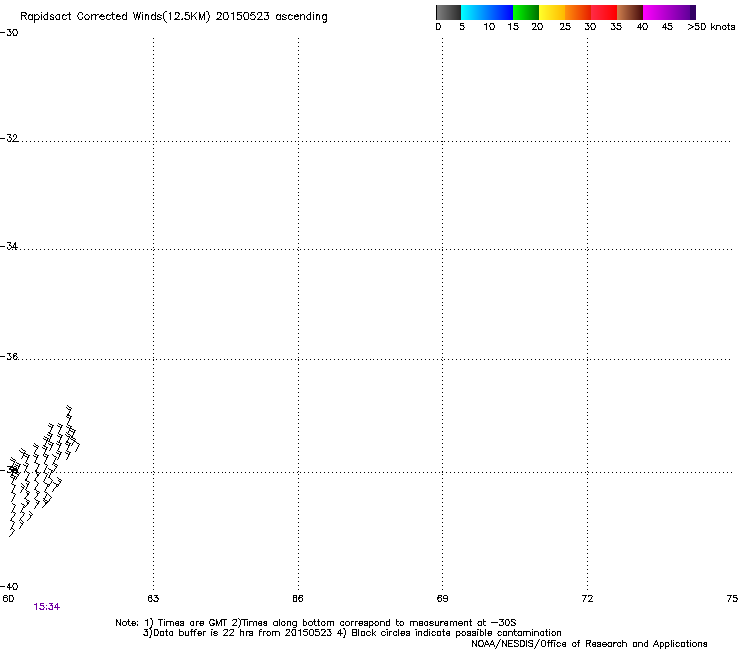Click the legend tick label '10'
The image size is (740, 650).
click(489, 27)
